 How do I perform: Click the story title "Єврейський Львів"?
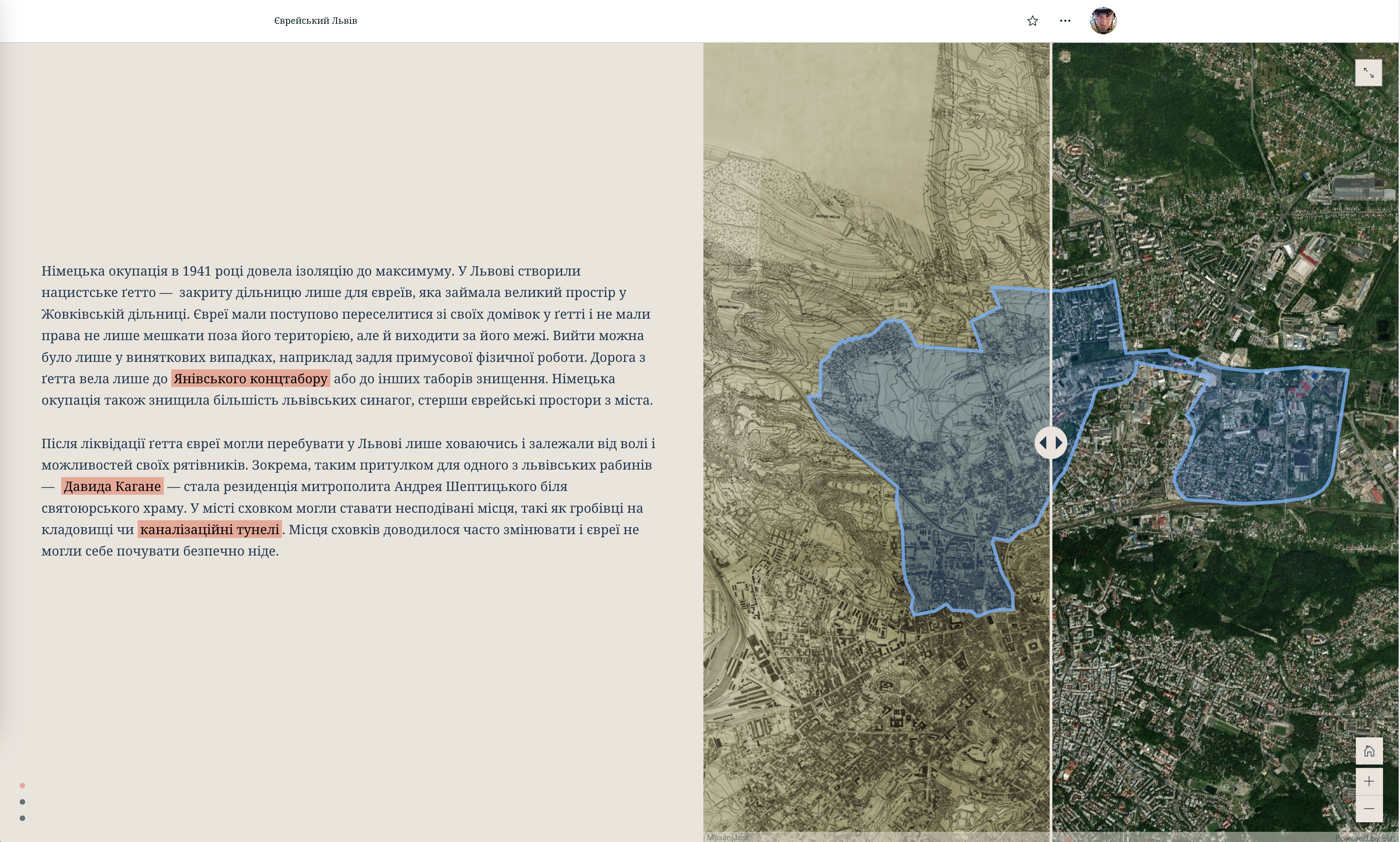[x=316, y=20]
